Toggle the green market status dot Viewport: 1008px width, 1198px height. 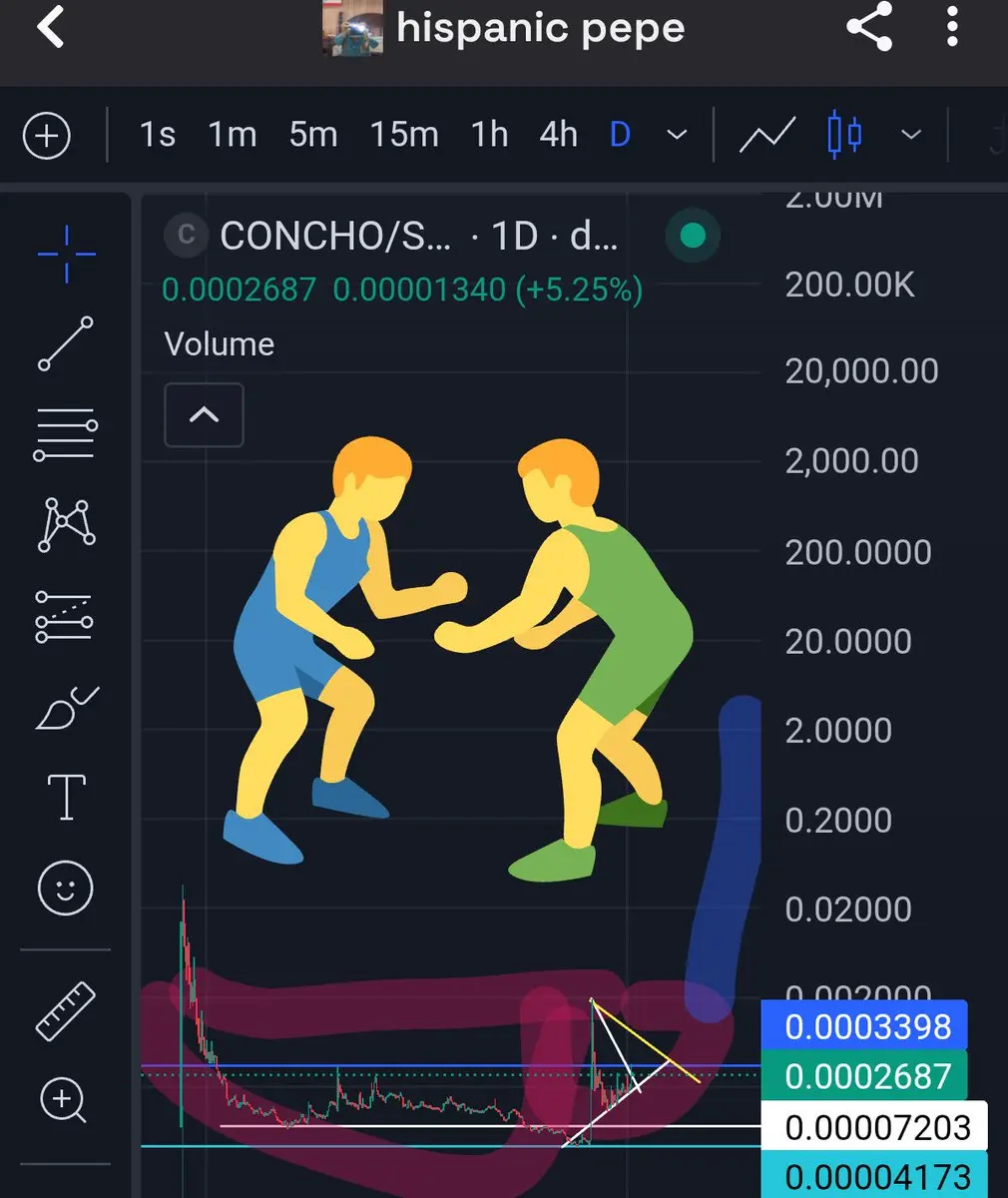[x=693, y=236]
